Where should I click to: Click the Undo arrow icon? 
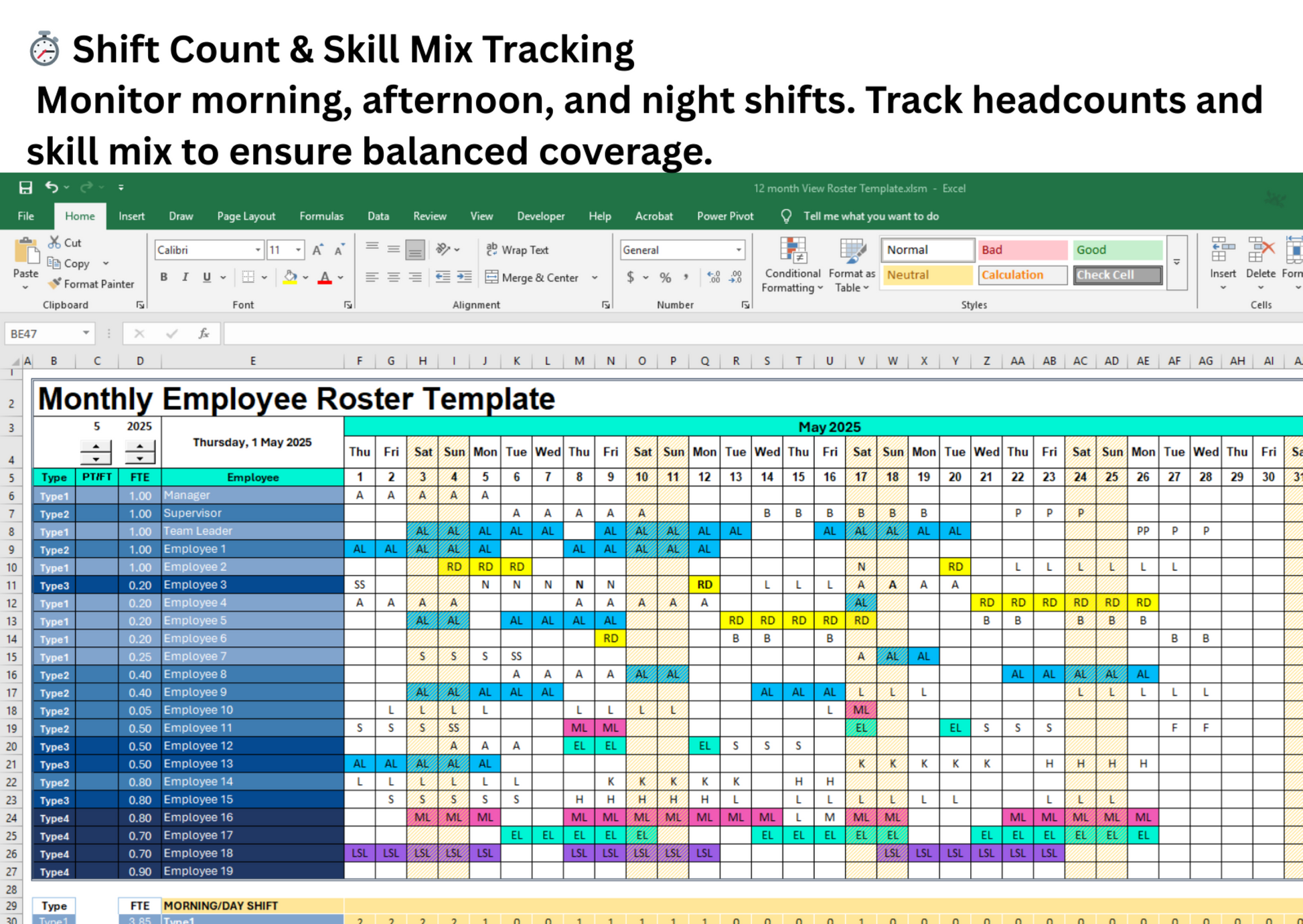pyautogui.click(x=51, y=187)
